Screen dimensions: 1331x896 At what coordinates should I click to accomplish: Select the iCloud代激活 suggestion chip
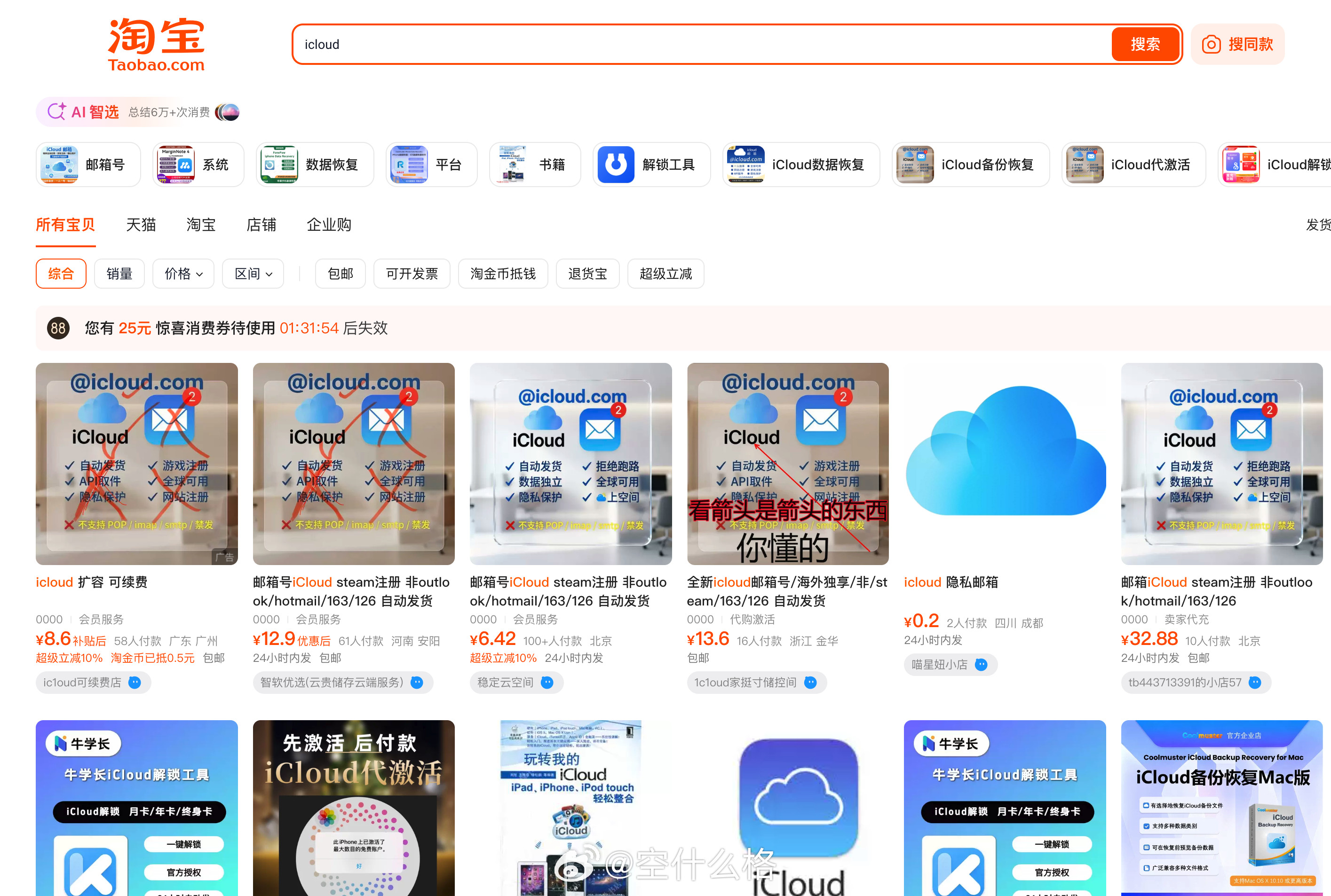coord(1133,165)
